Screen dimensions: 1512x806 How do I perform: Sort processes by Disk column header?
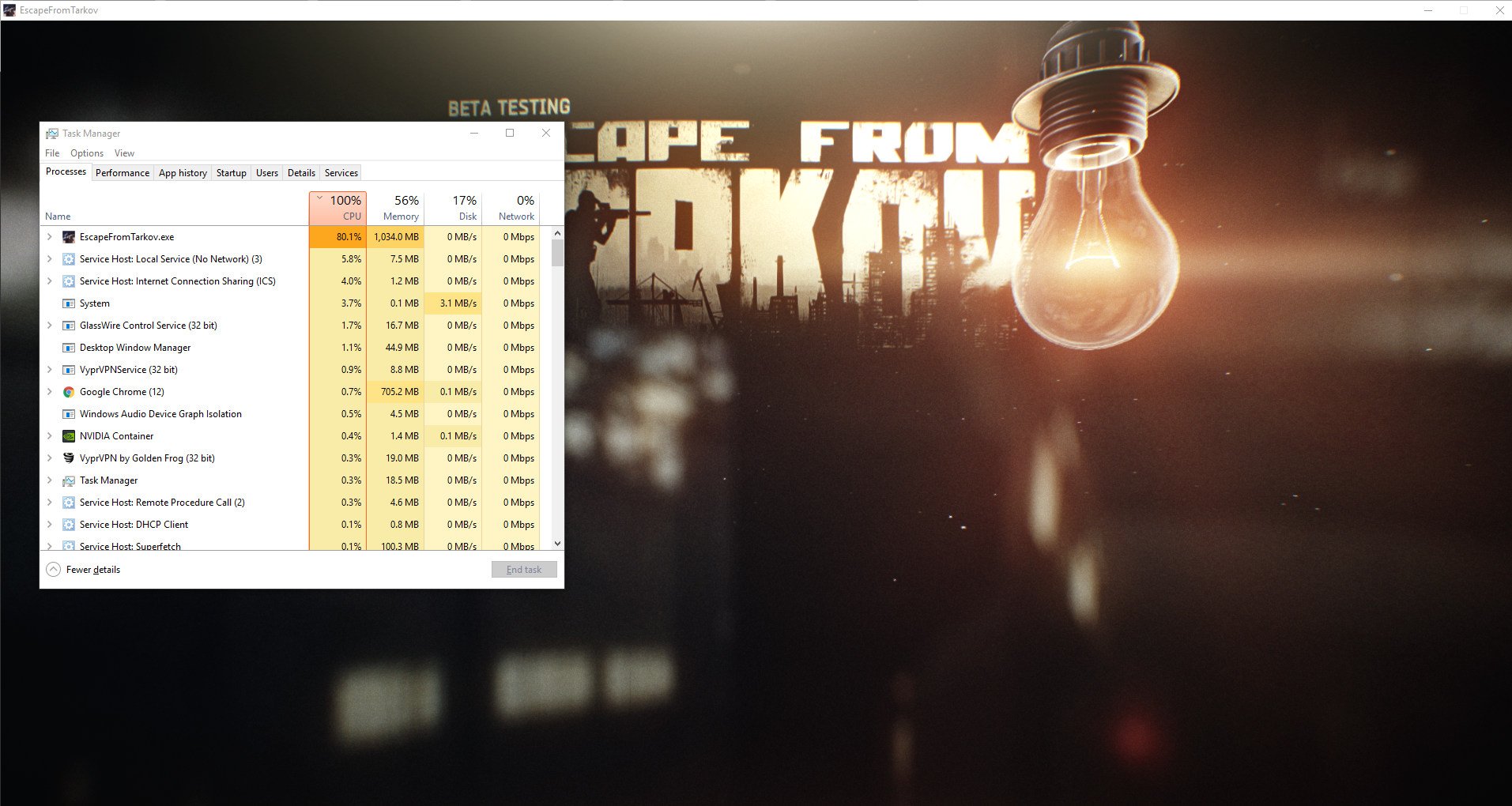(453, 208)
